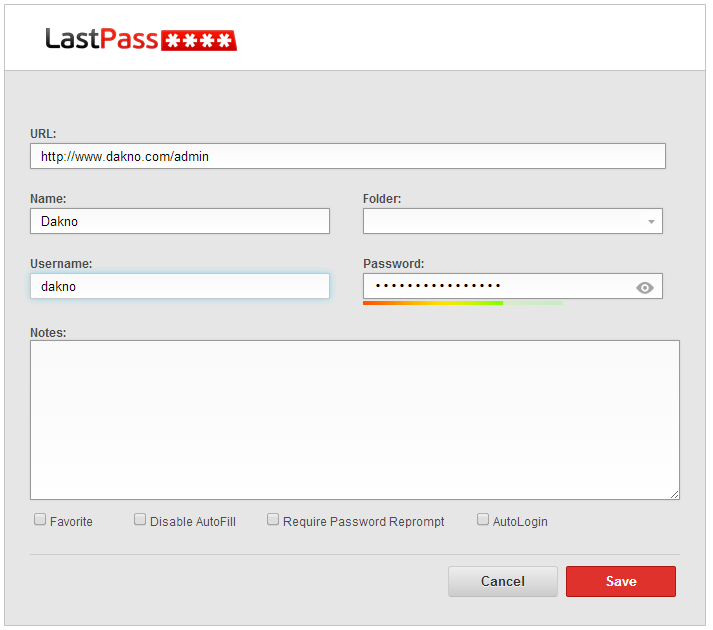Tick Require Password Reprompt checkbox
Image resolution: width=713 pixels, height=630 pixels.
(x=273, y=519)
